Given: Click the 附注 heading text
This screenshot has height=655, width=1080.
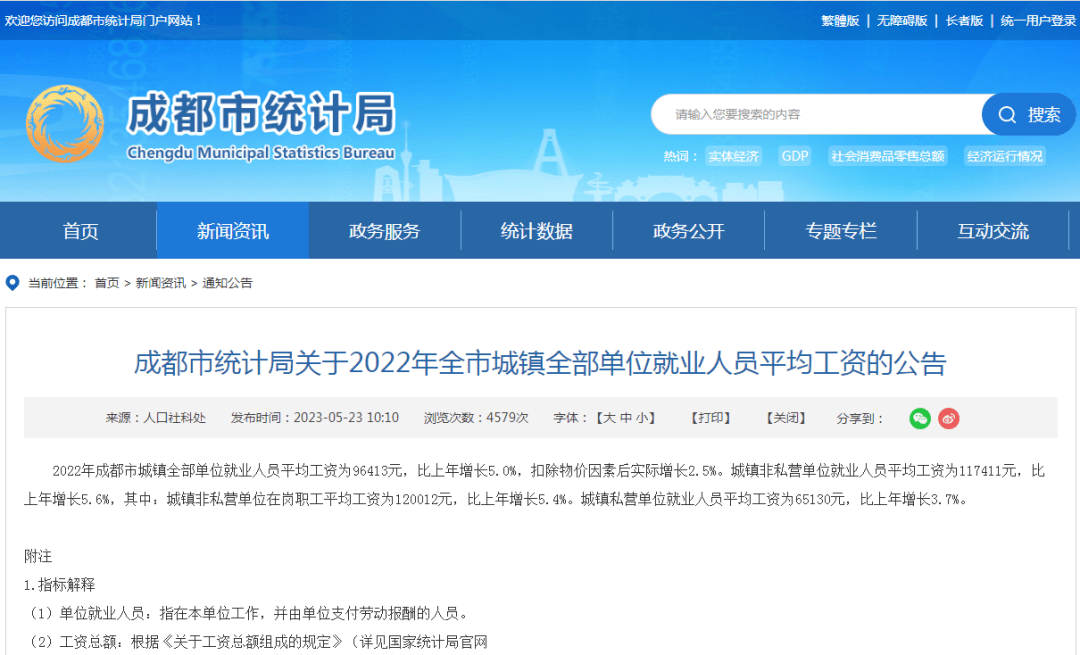Looking at the screenshot, I should pyautogui.click(x=38, y=557).
